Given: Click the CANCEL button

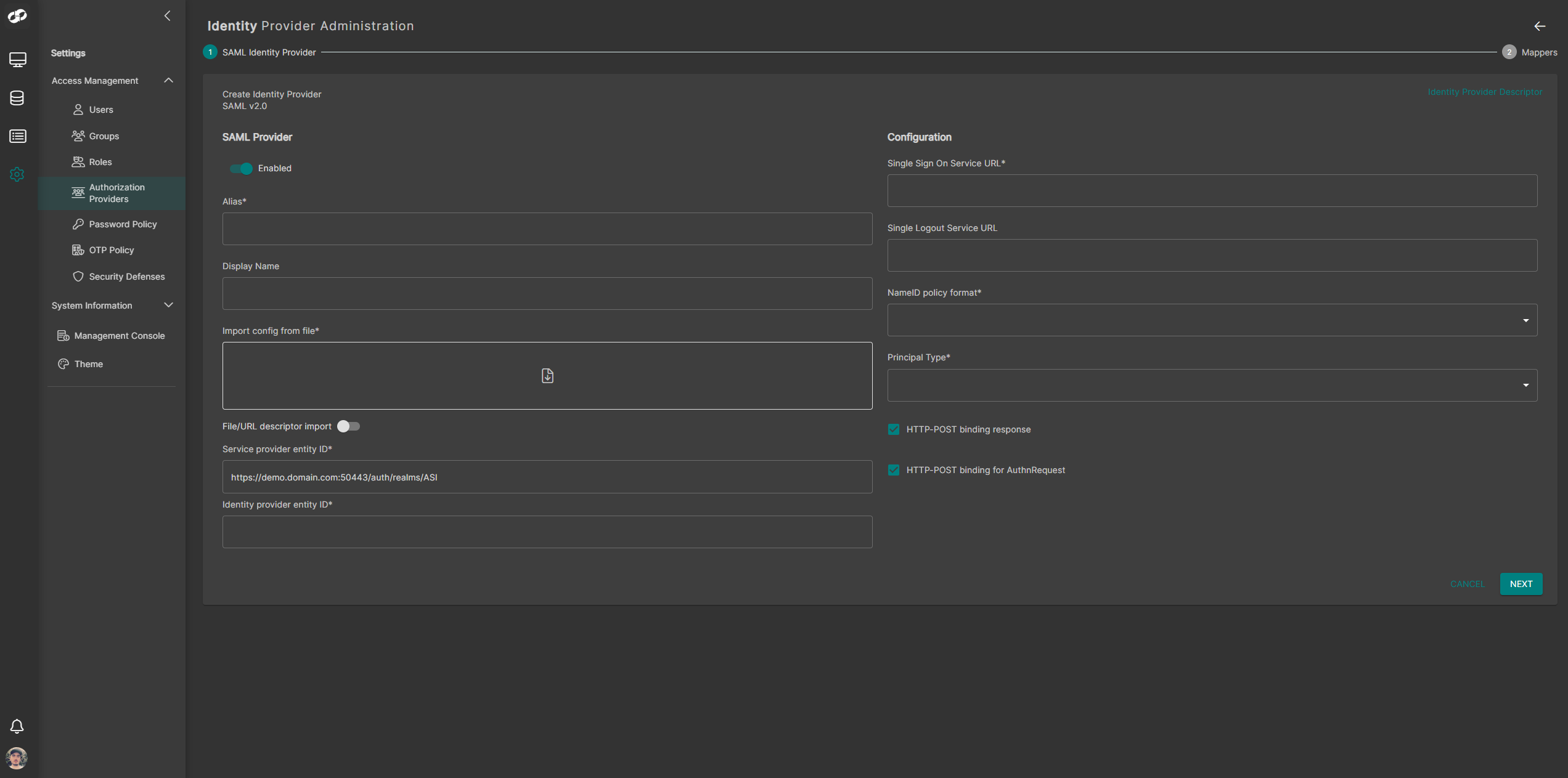Looking at the screenshot, I should pyautogui.click(x=1468, y=584).
